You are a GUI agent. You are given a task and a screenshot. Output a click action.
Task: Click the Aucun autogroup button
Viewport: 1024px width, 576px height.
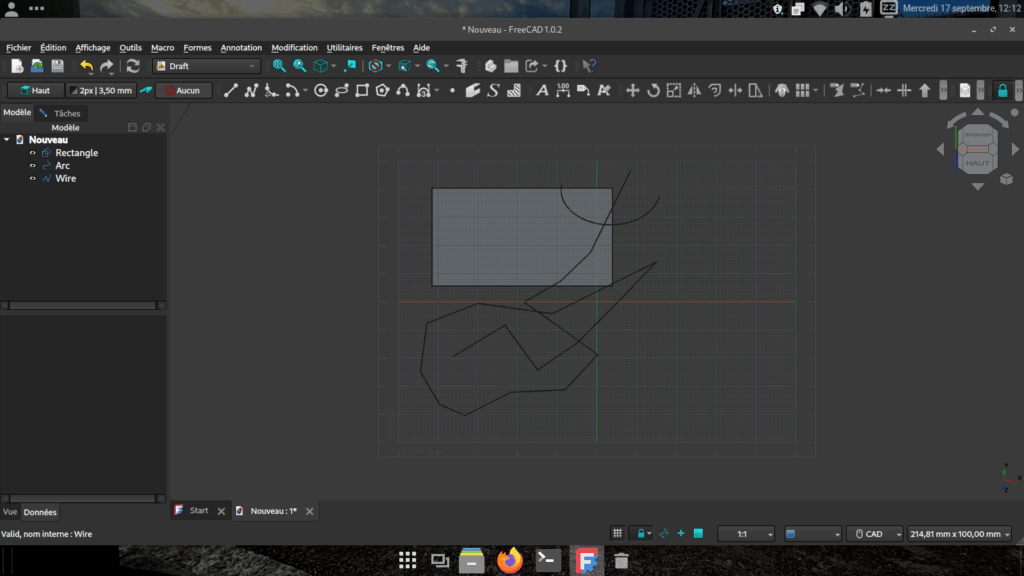(184, 91)
